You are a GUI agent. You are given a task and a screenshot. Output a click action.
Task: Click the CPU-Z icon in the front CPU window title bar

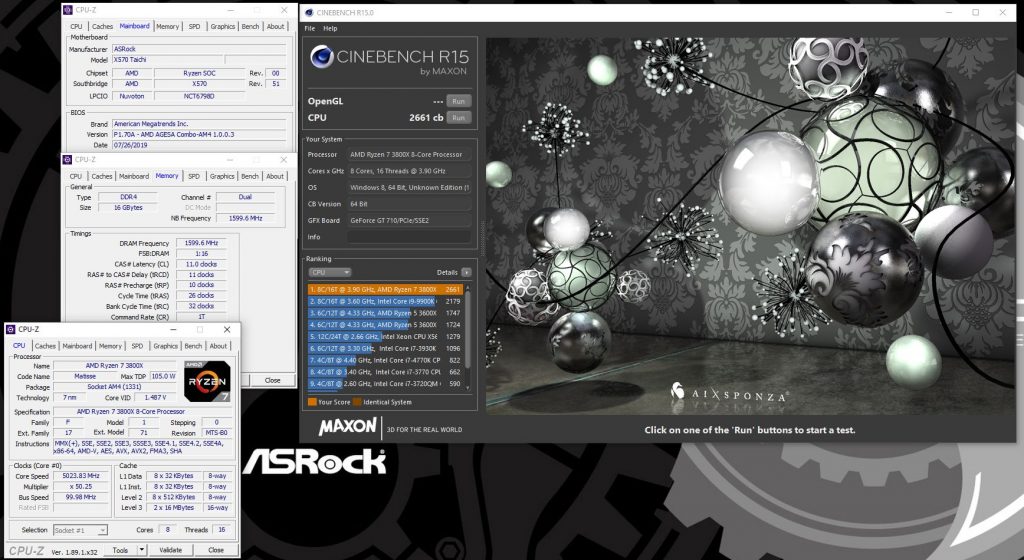coord(11,329)
